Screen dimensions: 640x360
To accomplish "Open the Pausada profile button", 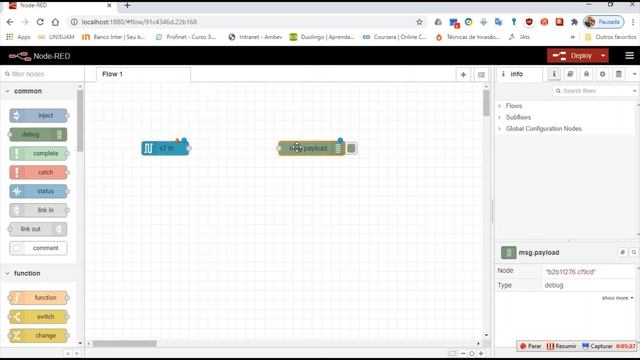I will point(604,22).
